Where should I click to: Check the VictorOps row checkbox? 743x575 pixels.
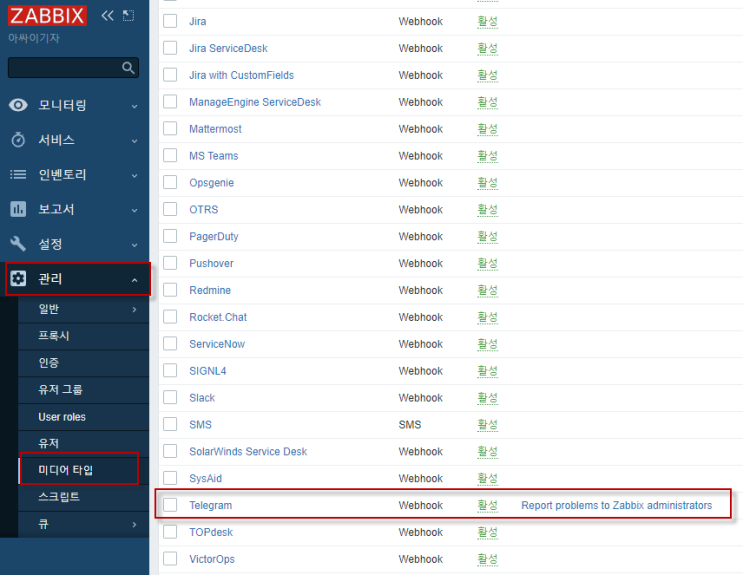pyautogui.click(x=170, y=558)
